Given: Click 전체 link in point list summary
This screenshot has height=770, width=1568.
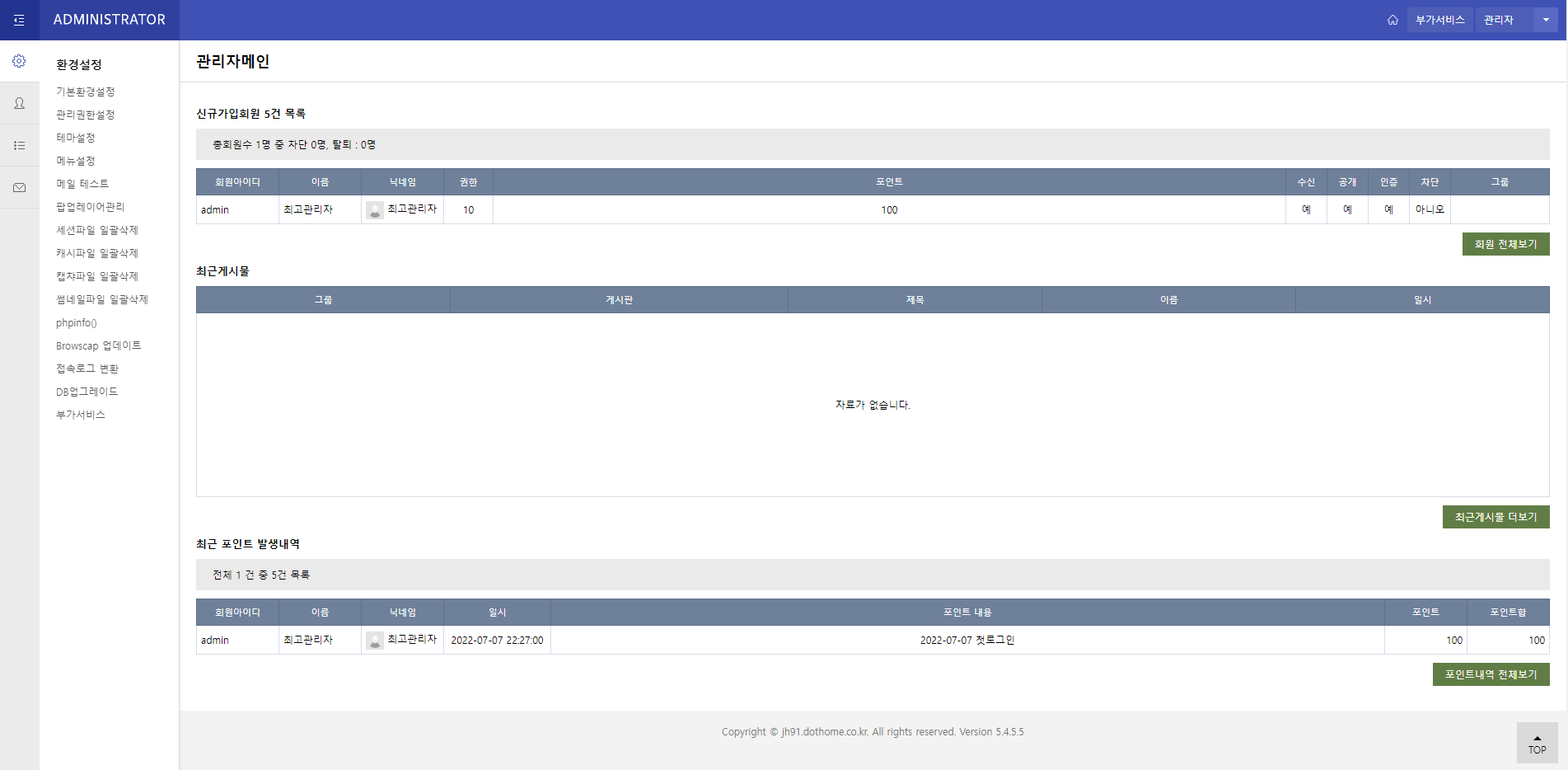Looking at the screenshot, I should 222,575.
